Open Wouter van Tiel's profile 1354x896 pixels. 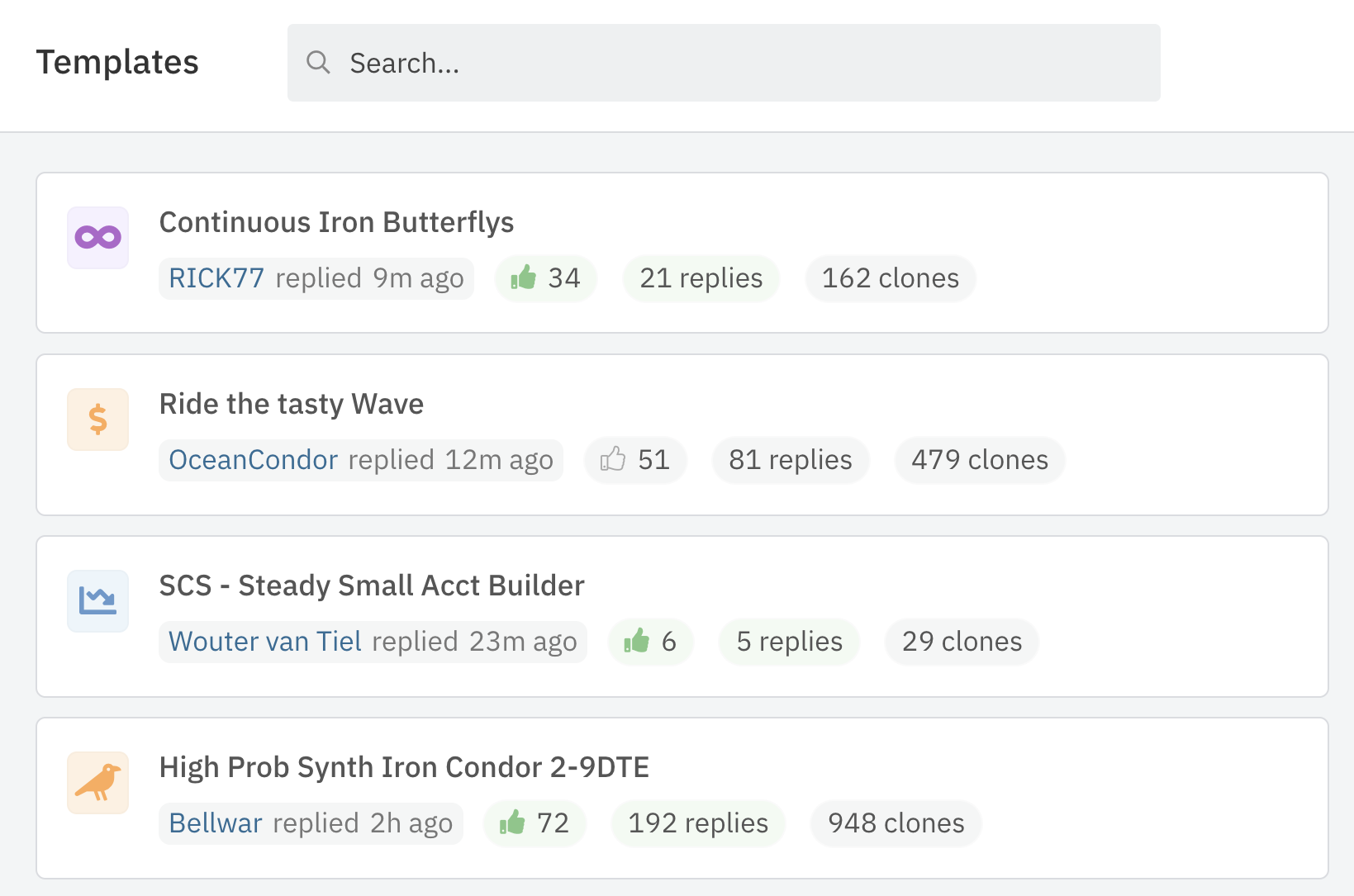coord(265,642)
